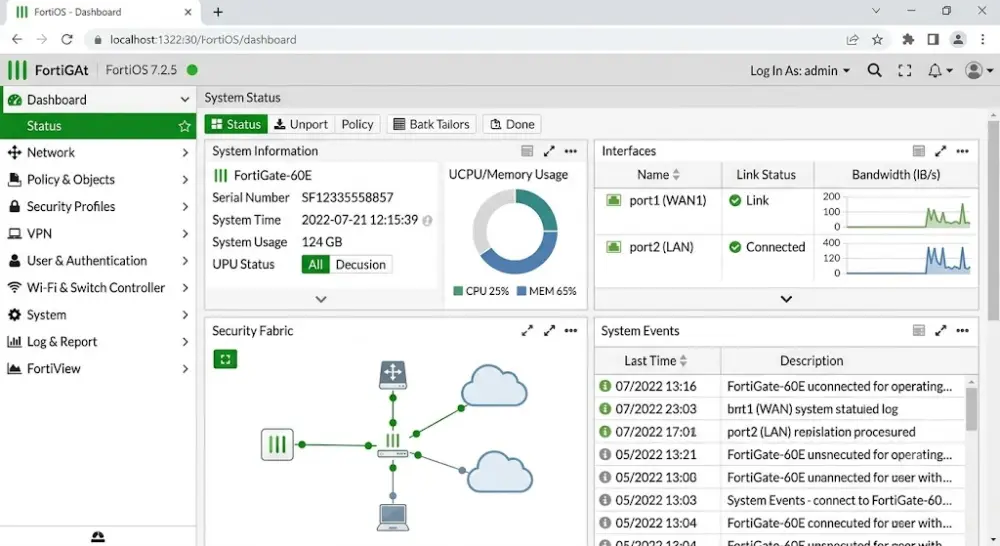Click the CPU/Memory donut chart

click(x=515, y=232)
